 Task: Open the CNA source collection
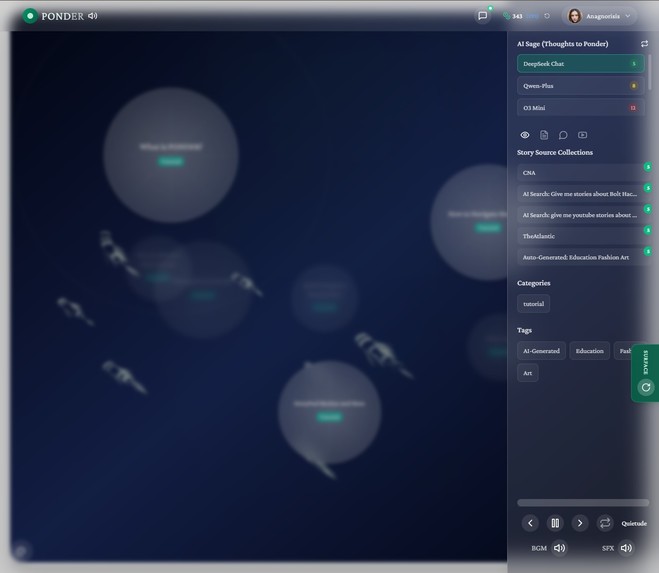pos(583,173)
